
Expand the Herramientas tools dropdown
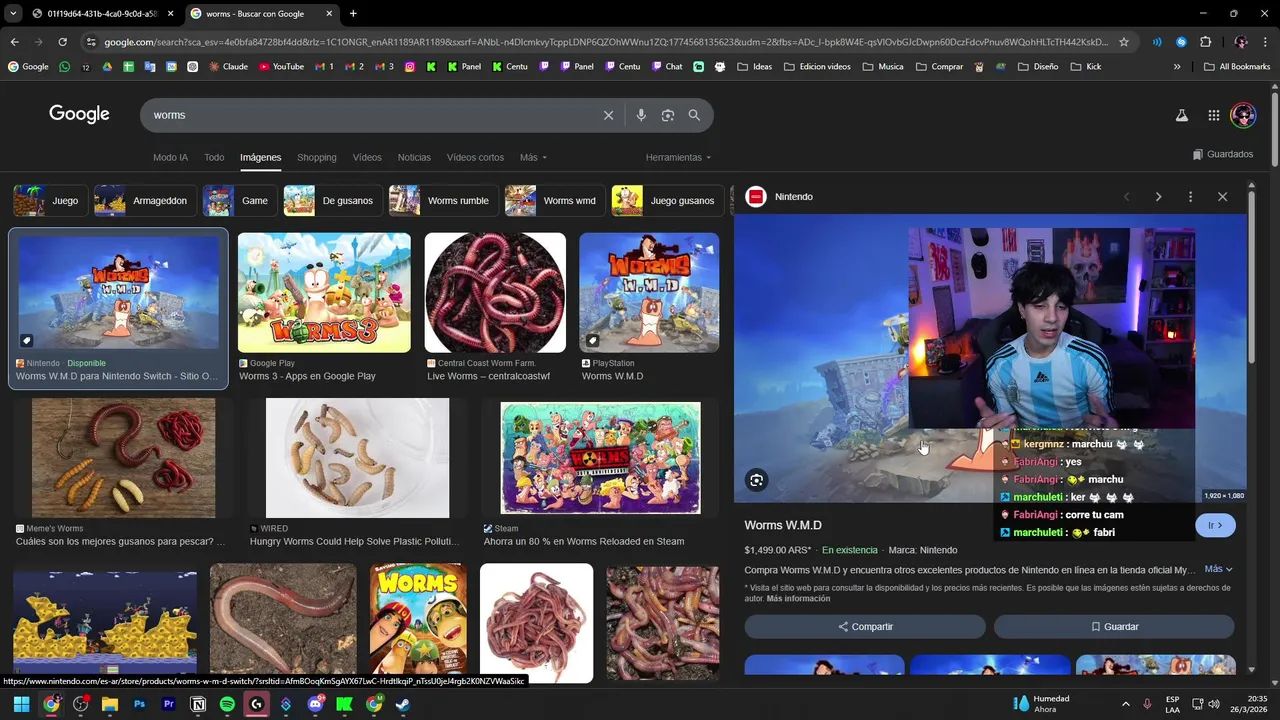679,157
